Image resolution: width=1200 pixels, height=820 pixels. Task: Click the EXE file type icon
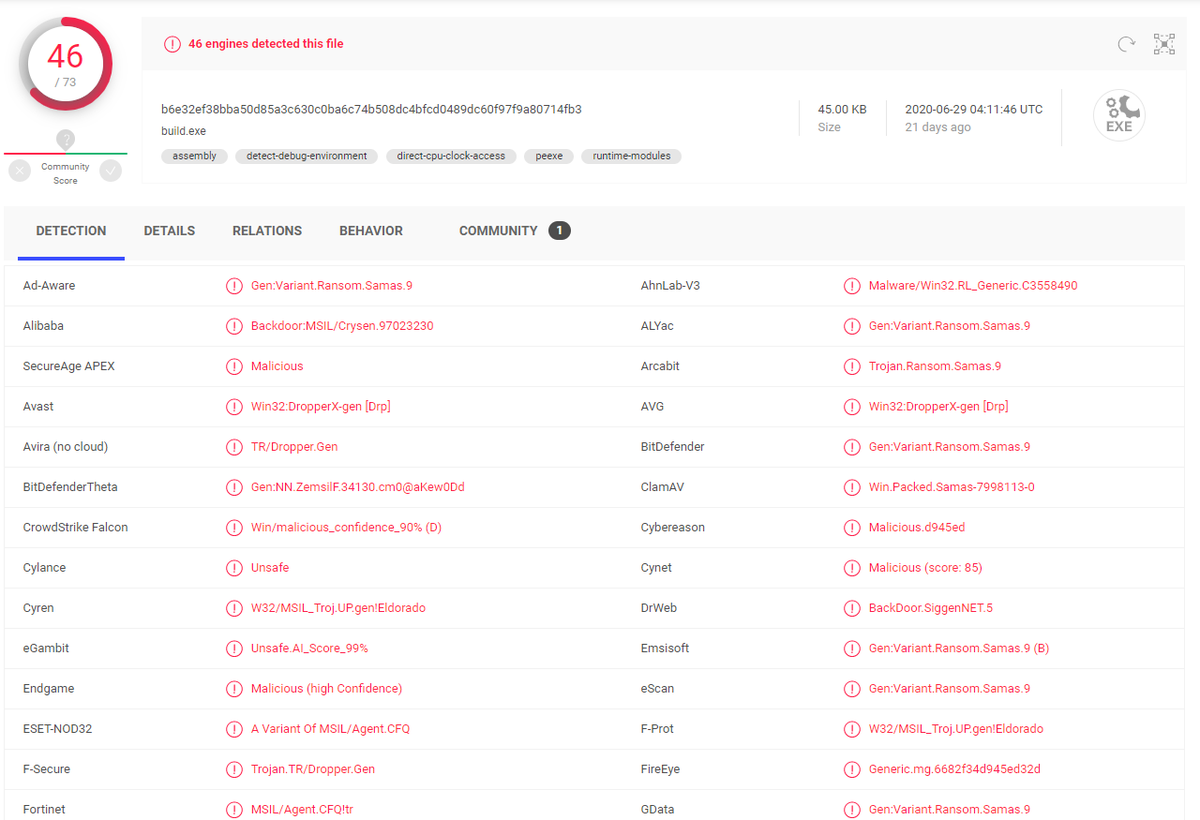[1119, 115]
